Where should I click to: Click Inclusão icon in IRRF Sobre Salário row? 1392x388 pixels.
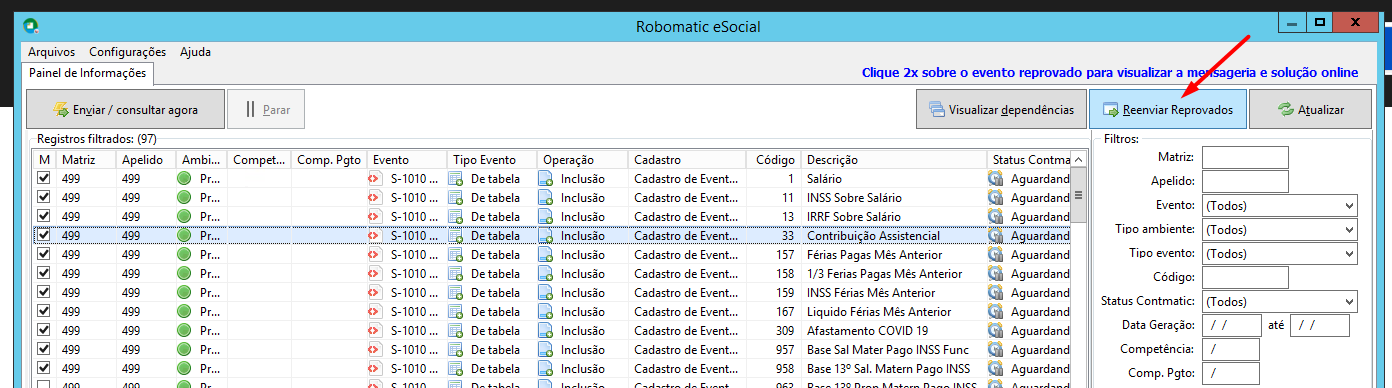[x=546, y=216]
